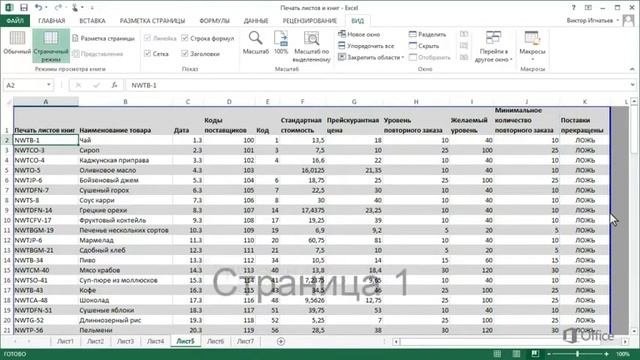The height and width of the screenshot is (360, 640).
Task: Expand Перейти в другое окно arrow
Action: (x=511, y=60)
